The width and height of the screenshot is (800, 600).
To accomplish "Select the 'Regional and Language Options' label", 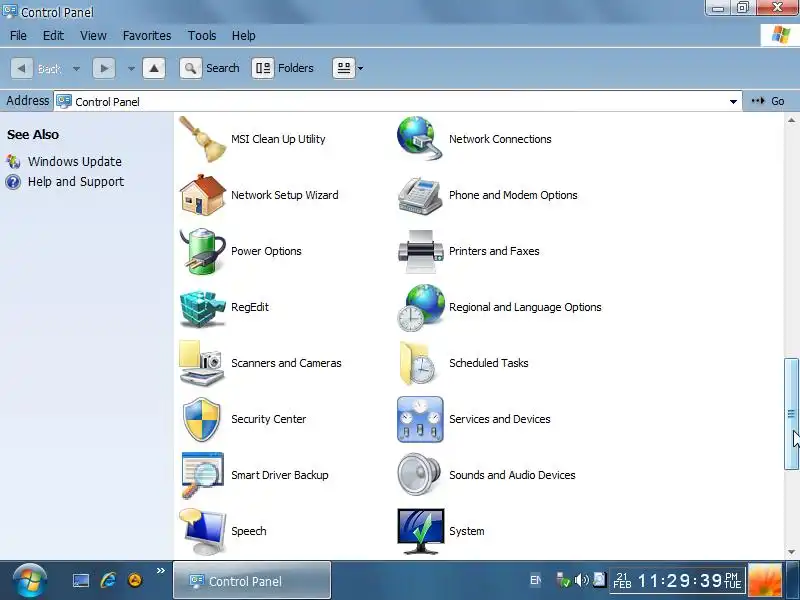I will (x=525, y=307).
